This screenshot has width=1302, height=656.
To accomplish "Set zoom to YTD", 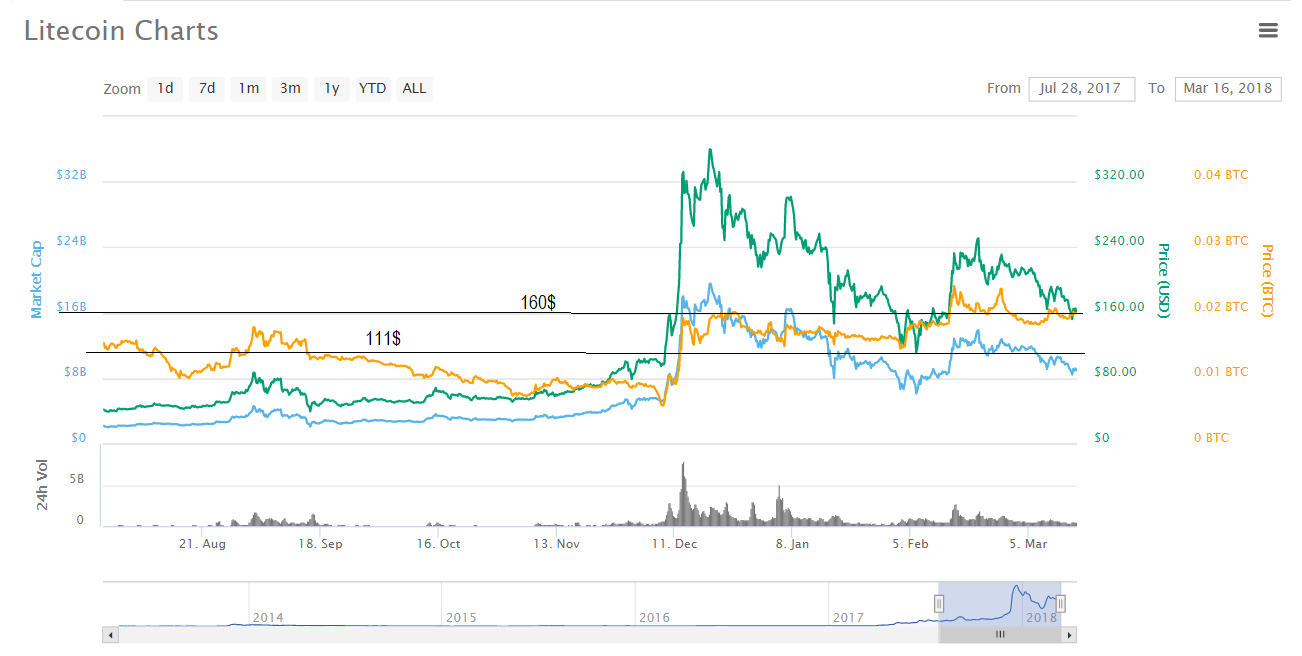I will 373,88.
